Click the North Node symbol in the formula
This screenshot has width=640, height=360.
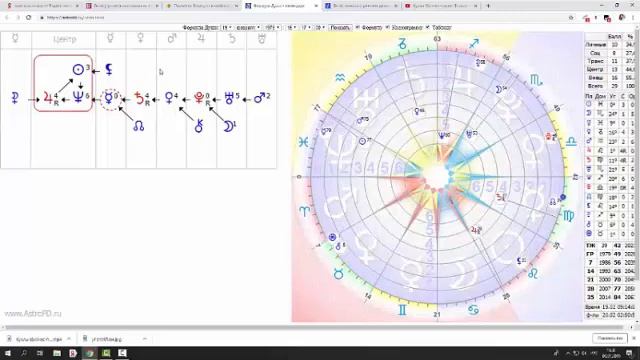pyautogui.click(x=138, y=126)
